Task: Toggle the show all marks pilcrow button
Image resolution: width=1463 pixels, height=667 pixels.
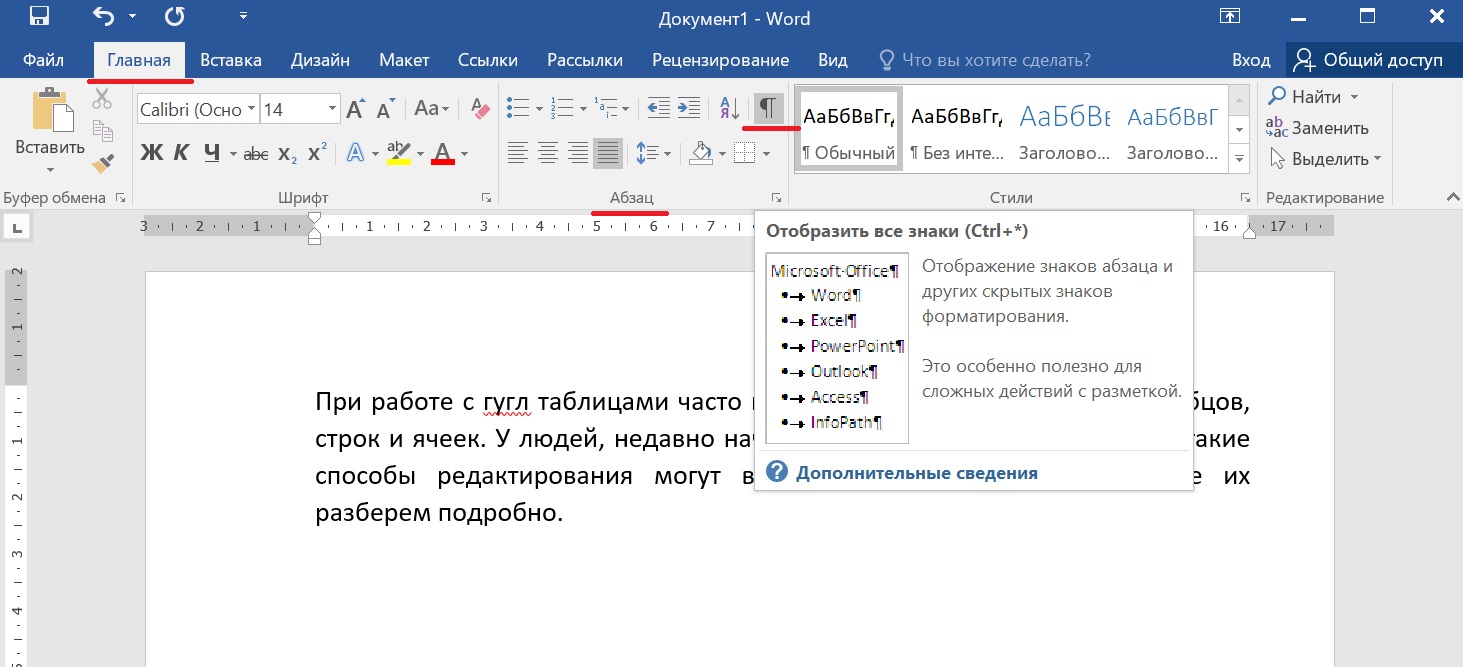Action: click(768, 108)
